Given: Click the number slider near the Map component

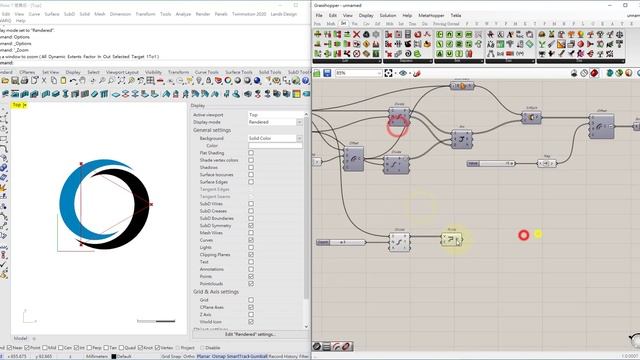Looking at the screenshot, I should pos(491,163).
